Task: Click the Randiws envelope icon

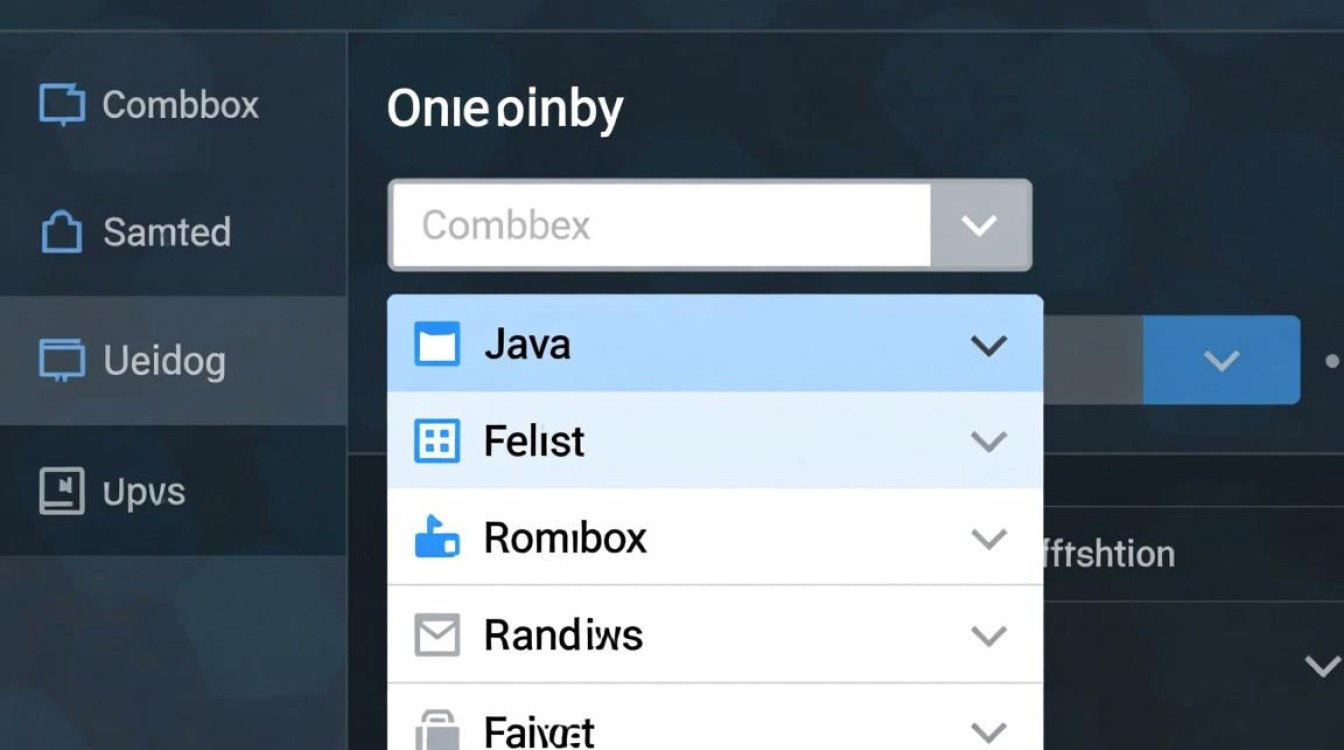Action: tap(437, 633)
